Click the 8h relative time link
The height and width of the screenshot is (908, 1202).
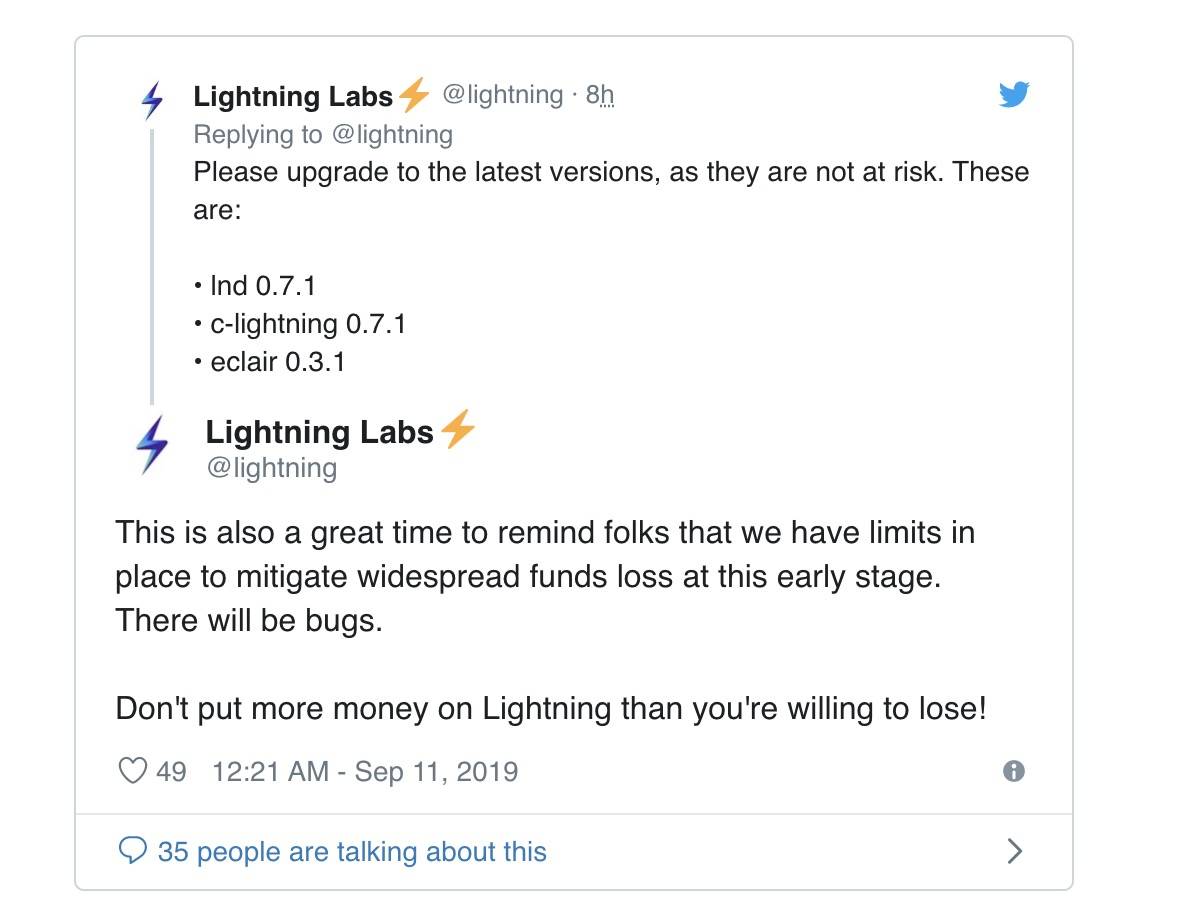pos(599,95)
